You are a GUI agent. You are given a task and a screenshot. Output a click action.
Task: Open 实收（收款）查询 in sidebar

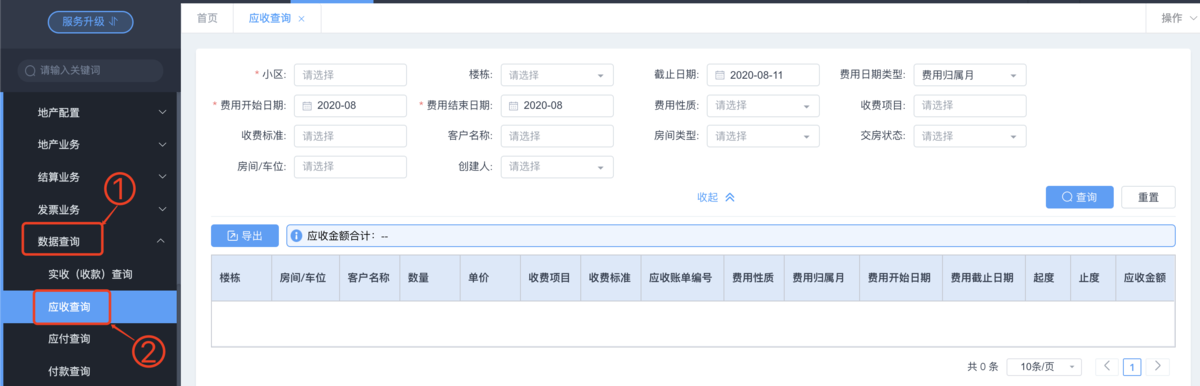(90, 274)
